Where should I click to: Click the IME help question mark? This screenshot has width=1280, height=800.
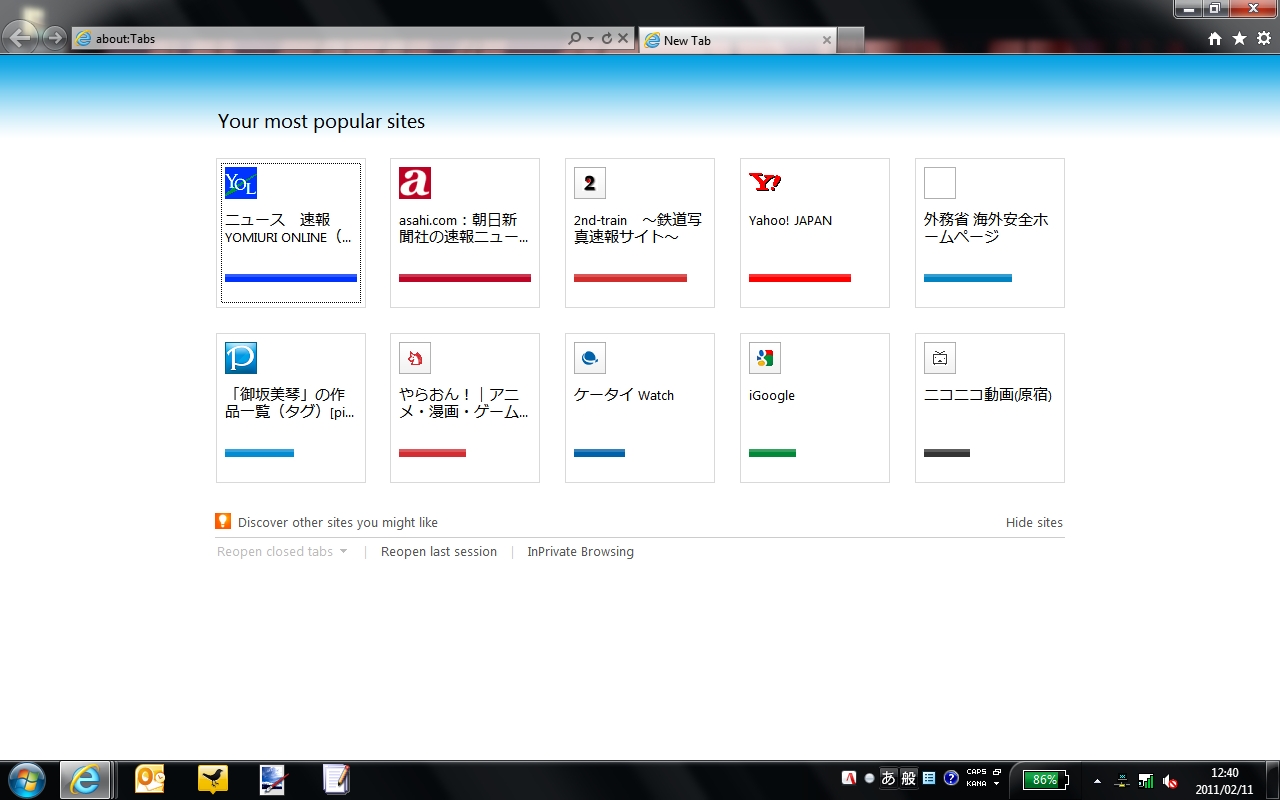(x=951, y=779)
